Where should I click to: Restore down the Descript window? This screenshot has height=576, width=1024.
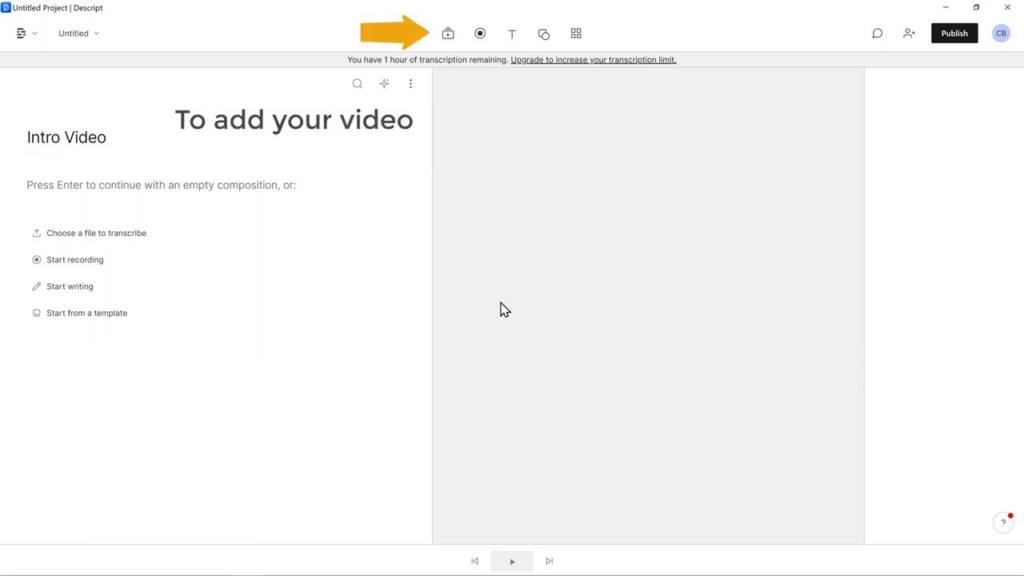click(976, 7)
